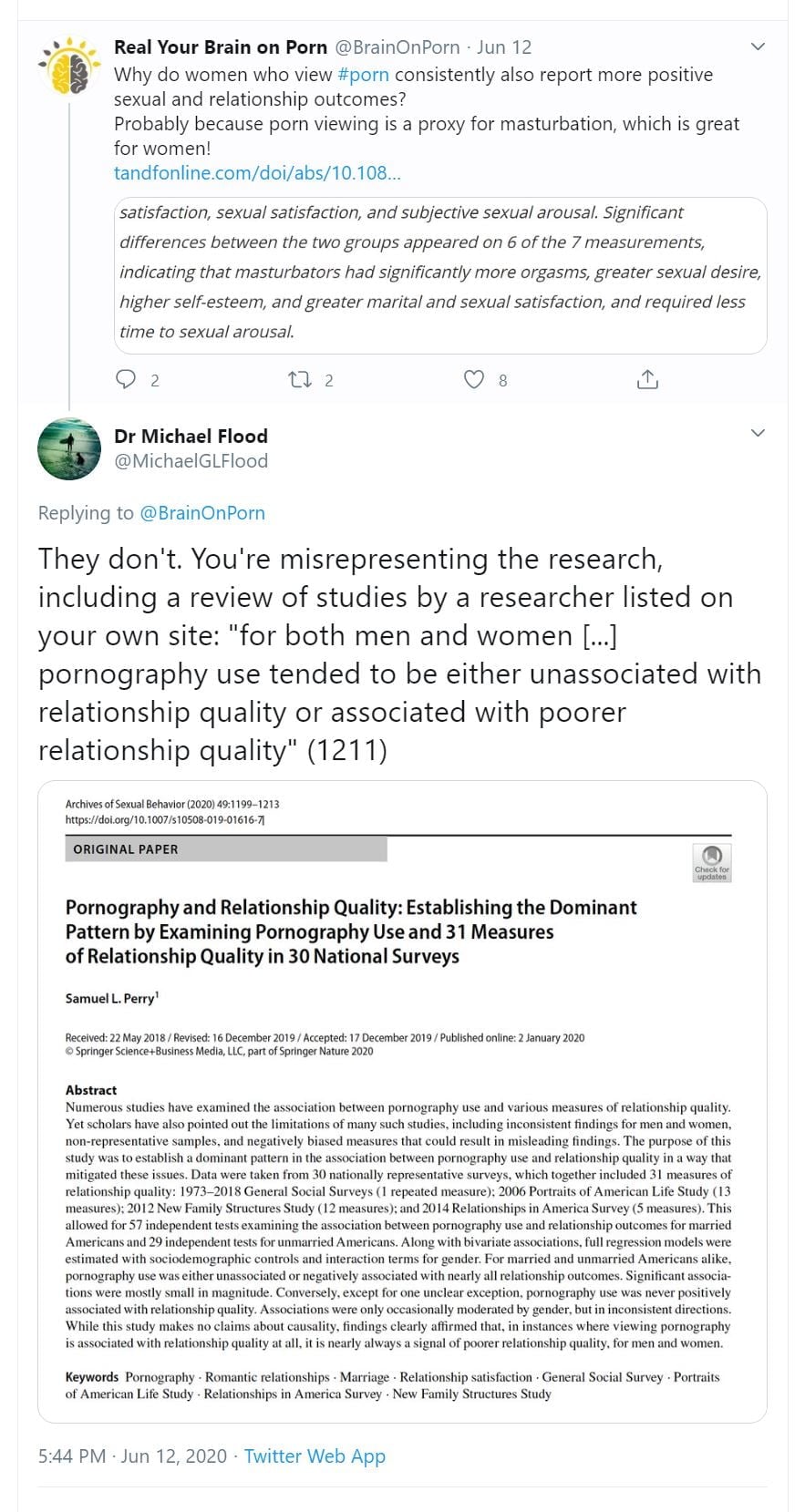Screen dimensions: 805x1512
Task: Click the Check for updates badge
Action: coord(712,861)
